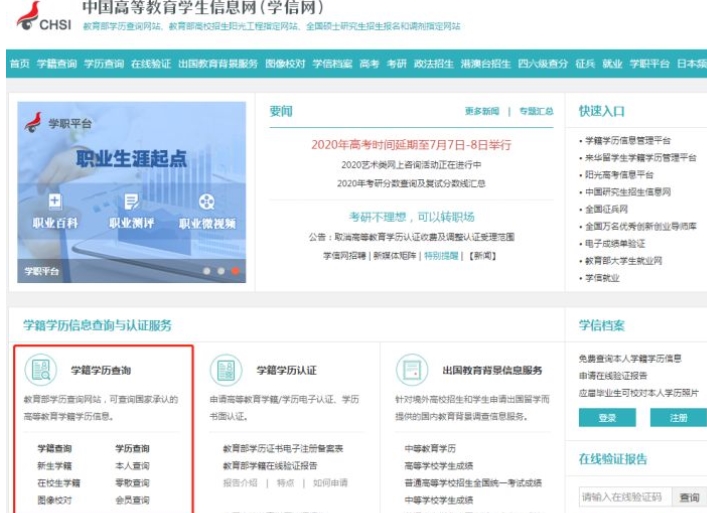This screenshot has width=707, height=513.
Task: Open 教育部大学生就业网 quick link
Action: point(623,261)
